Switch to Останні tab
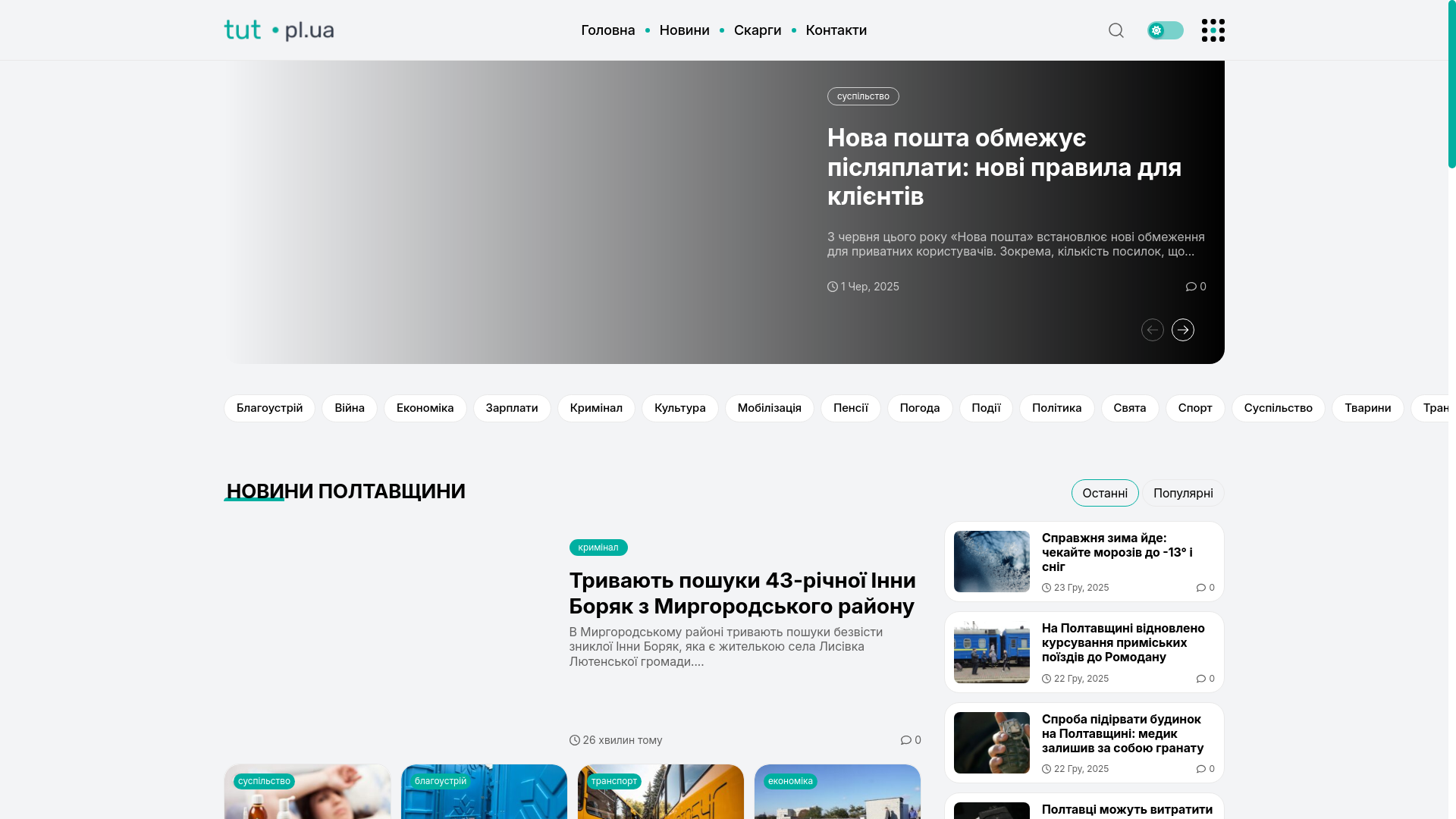Image resolution: width=1456 pixels, height=819 pixels. [1105, 493]
